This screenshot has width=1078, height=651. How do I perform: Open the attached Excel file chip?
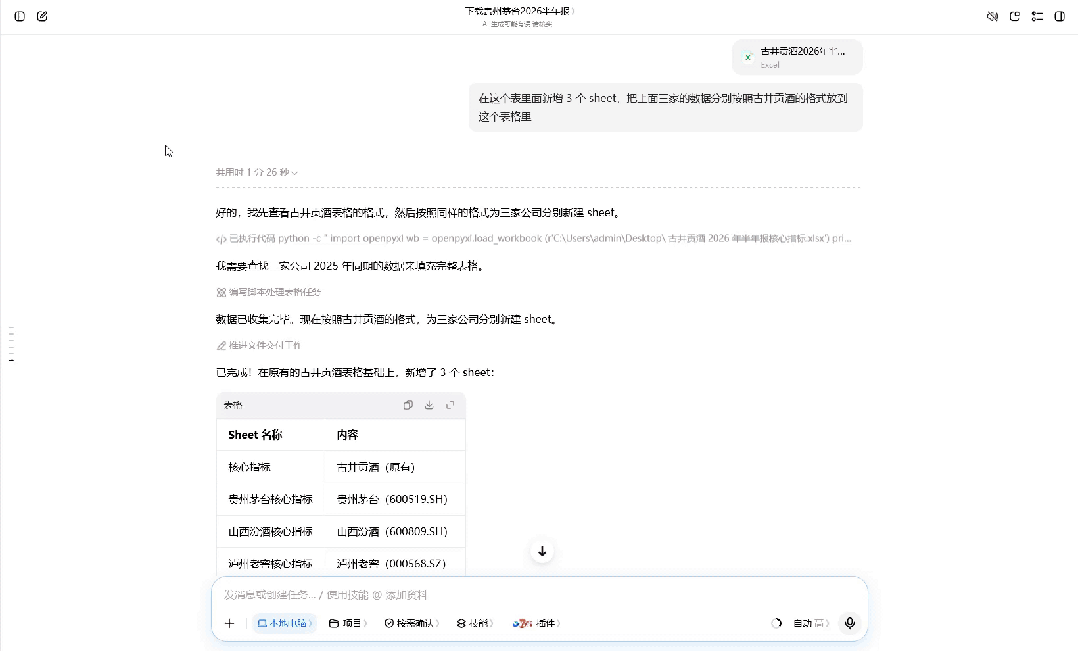point(797,57)
